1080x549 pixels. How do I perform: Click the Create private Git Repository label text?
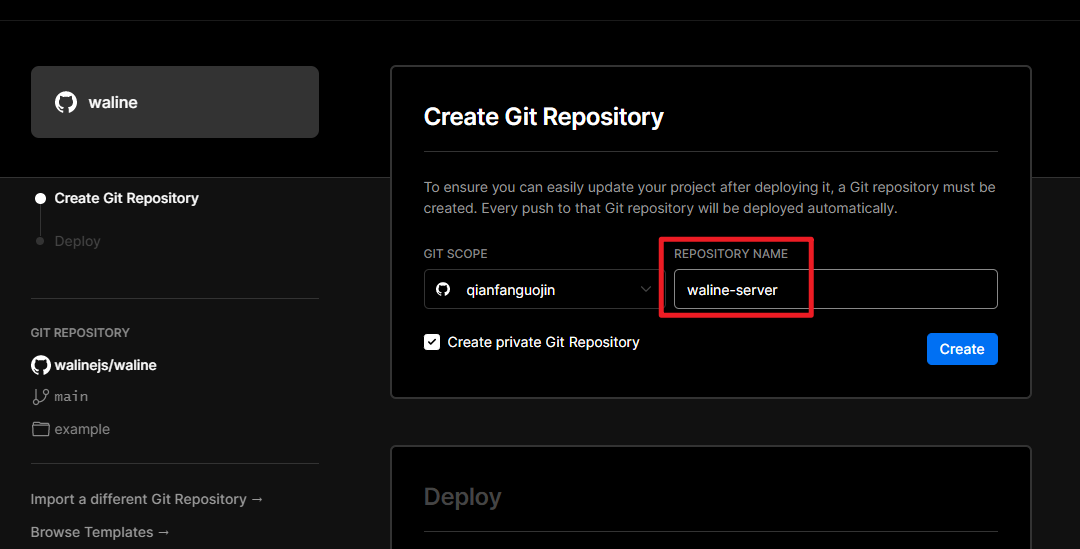(x=543, y=342)
